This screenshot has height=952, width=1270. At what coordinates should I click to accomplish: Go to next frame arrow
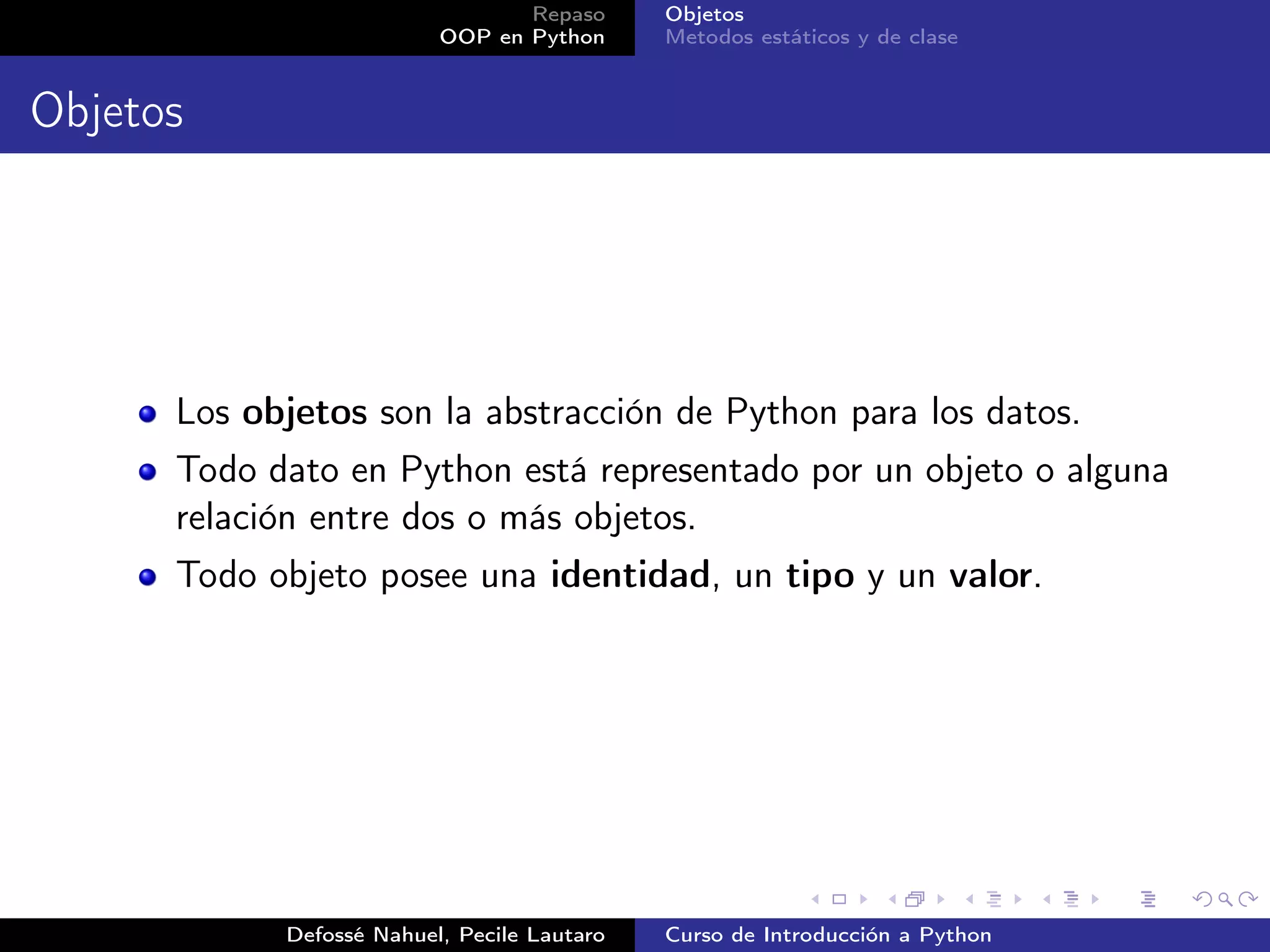click(941, 899)
